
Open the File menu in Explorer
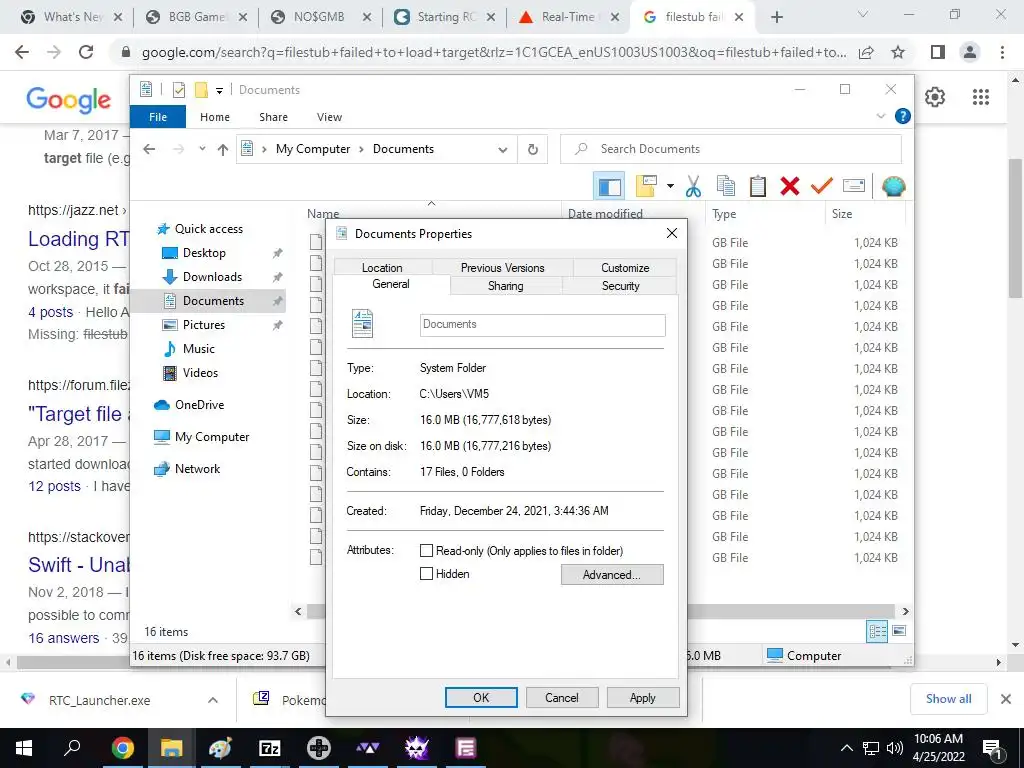[158, 117]
